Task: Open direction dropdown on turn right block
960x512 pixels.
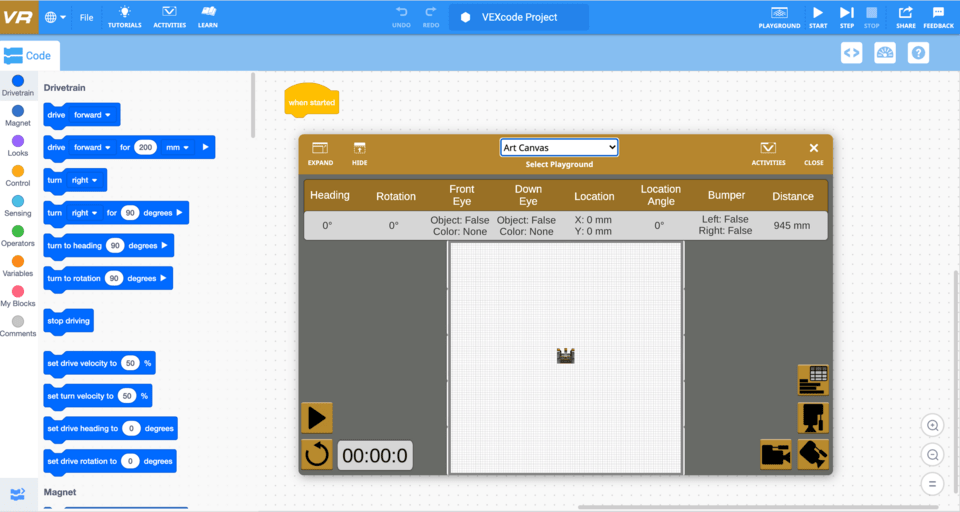Action: (x=84, y=180)
